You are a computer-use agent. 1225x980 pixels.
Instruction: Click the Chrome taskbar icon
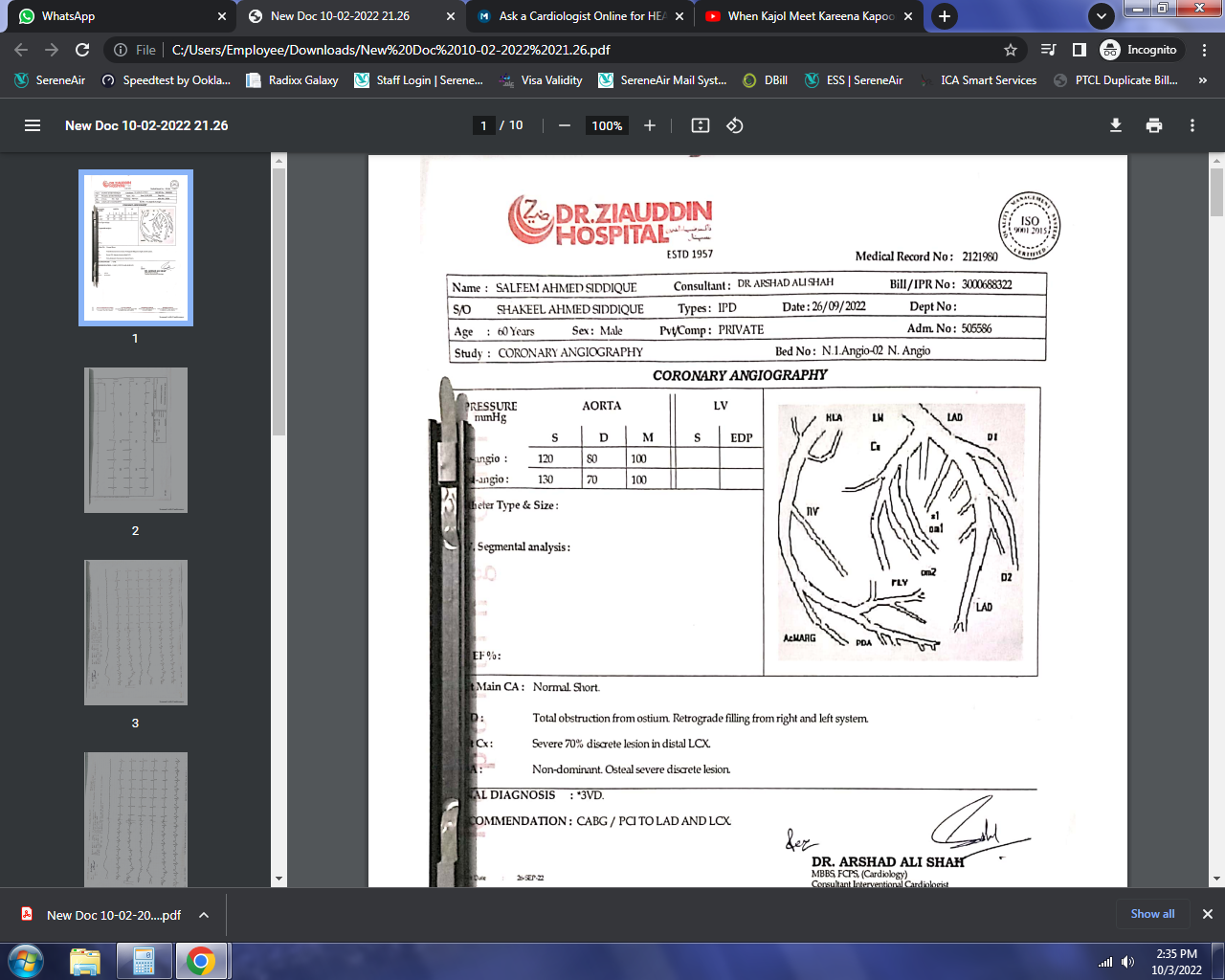coord(201,961)
